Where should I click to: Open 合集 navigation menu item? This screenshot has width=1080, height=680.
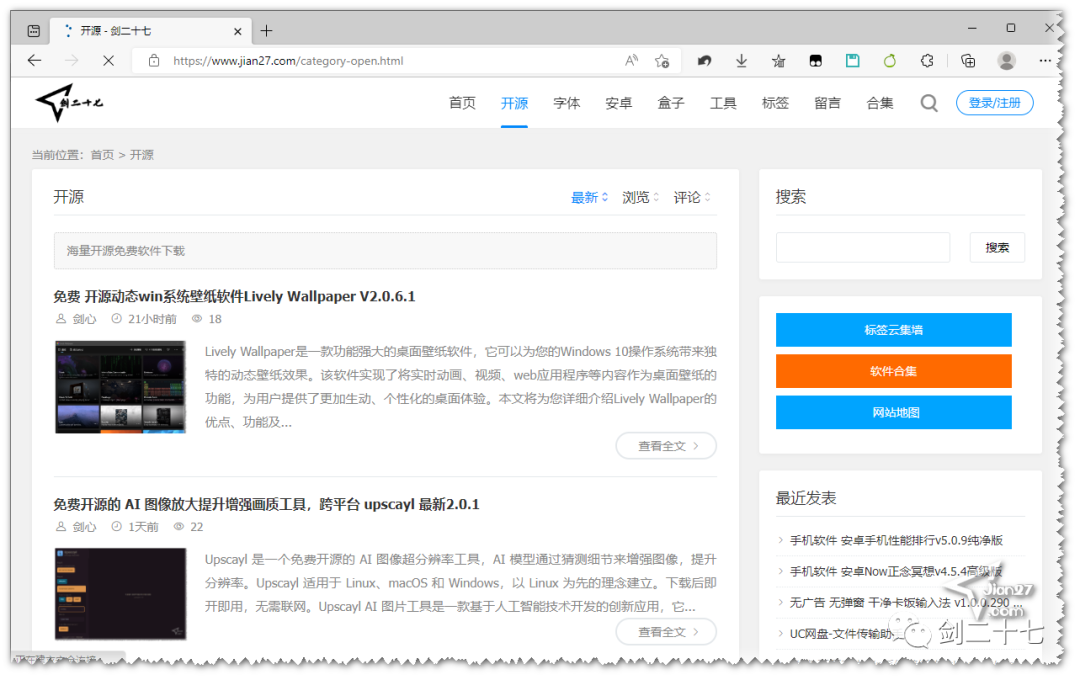click(880, 103)
